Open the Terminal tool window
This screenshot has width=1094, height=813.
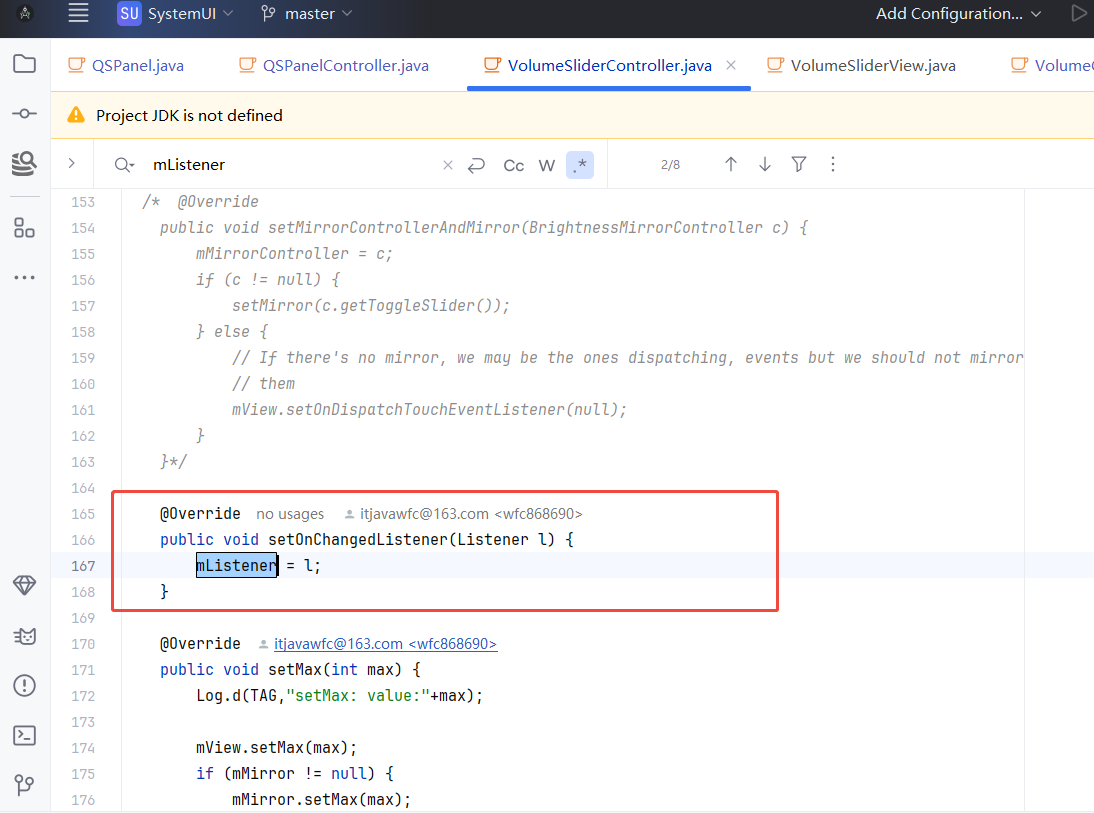point(24,736)
